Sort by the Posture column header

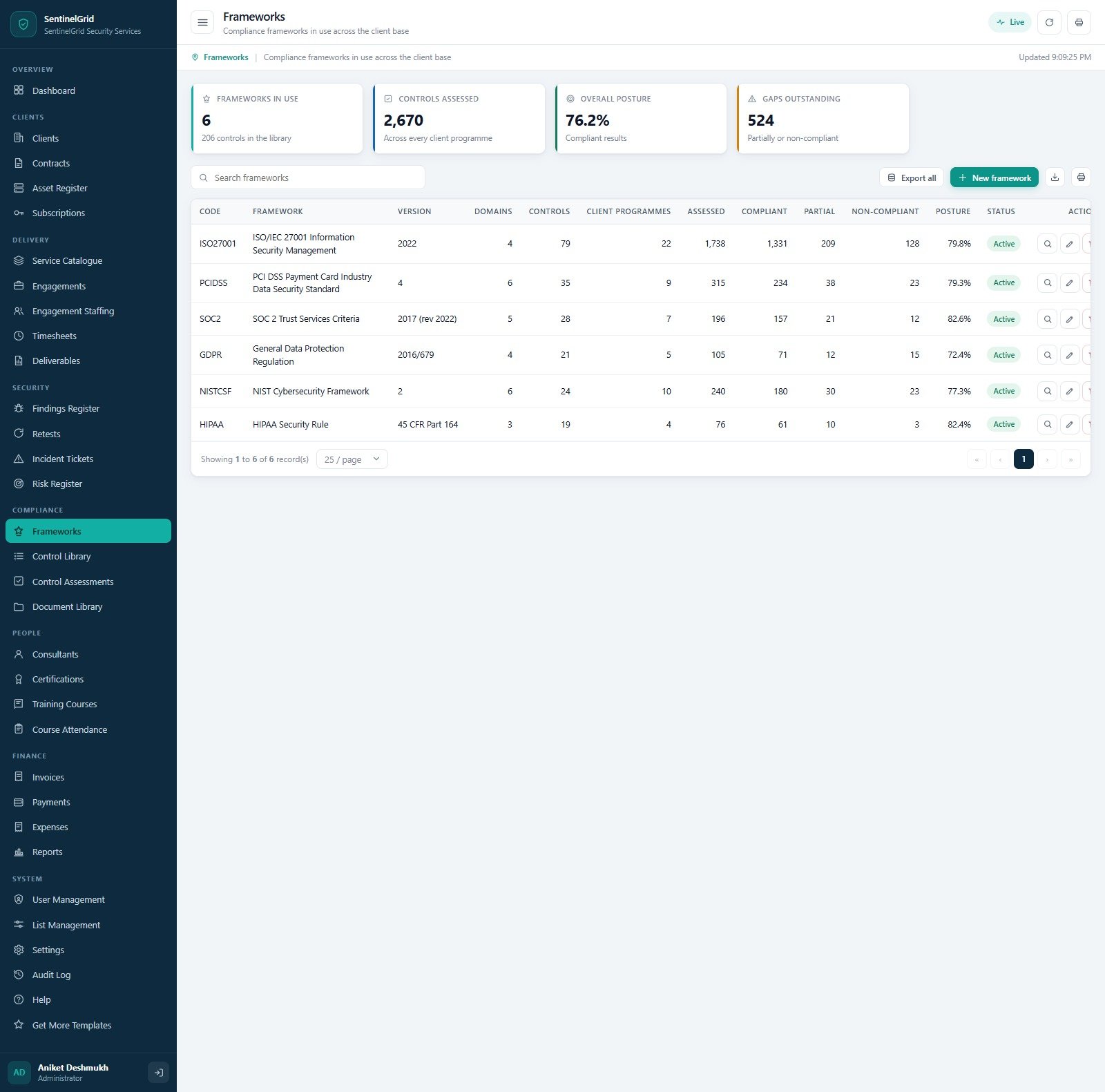click(x=952, y=211)
